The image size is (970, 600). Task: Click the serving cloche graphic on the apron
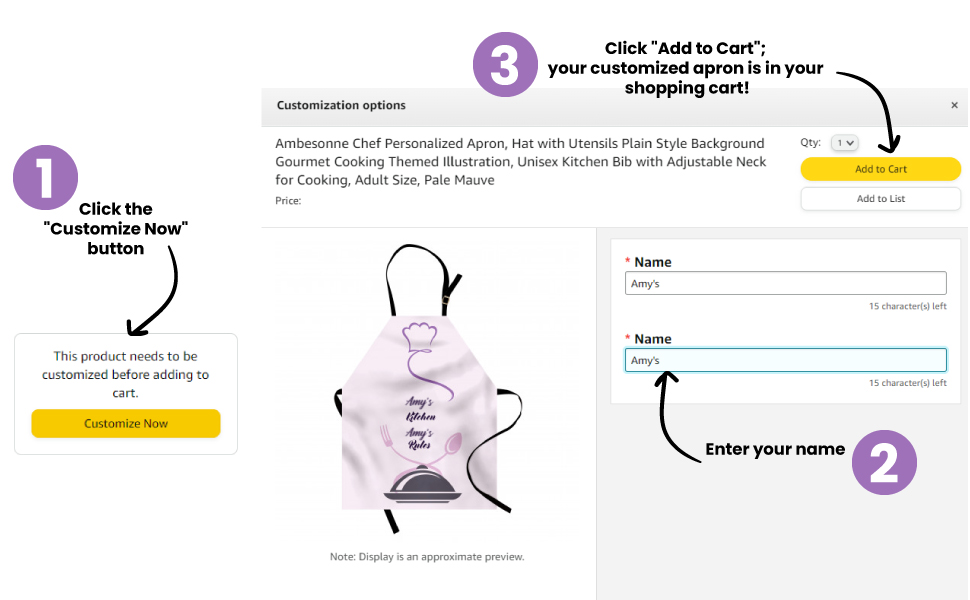(x=425, y=488)
